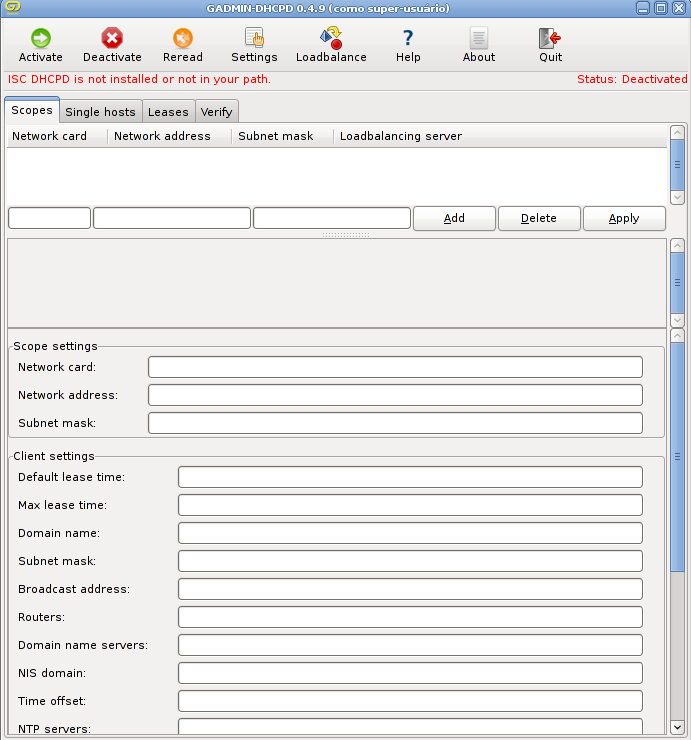Focus the Domain name field
691x740 pixels.
(410, 533)
